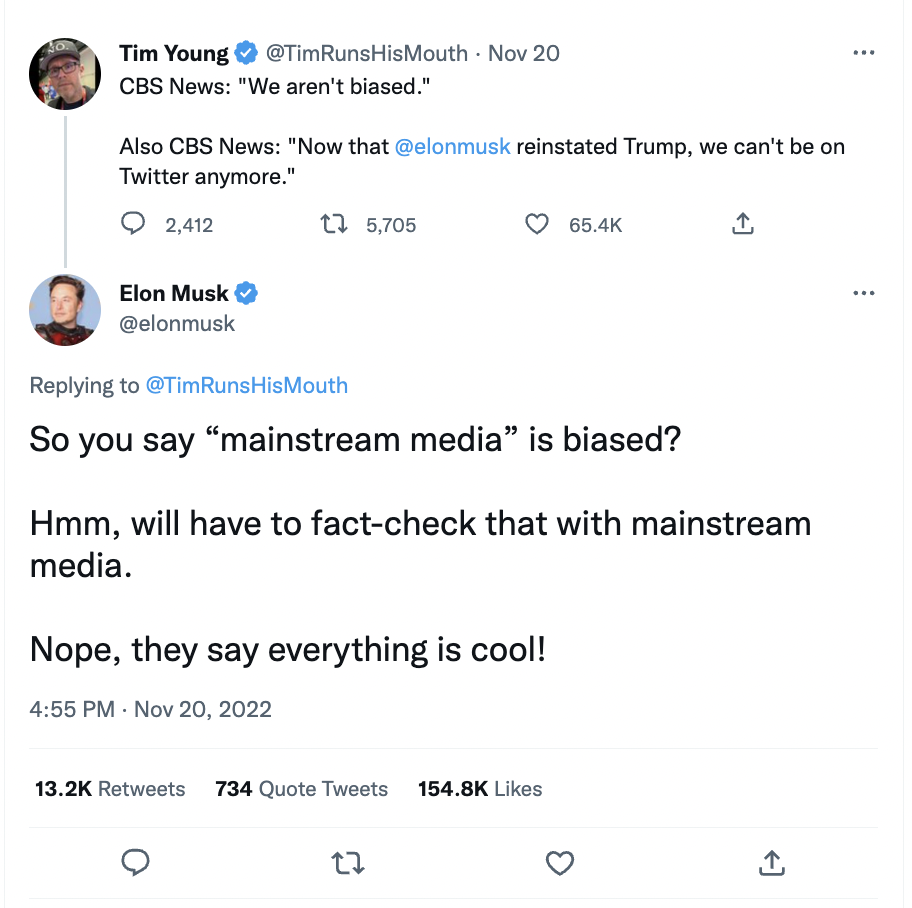Reply to Elon Musk's tweet

(x=136, y=862)
